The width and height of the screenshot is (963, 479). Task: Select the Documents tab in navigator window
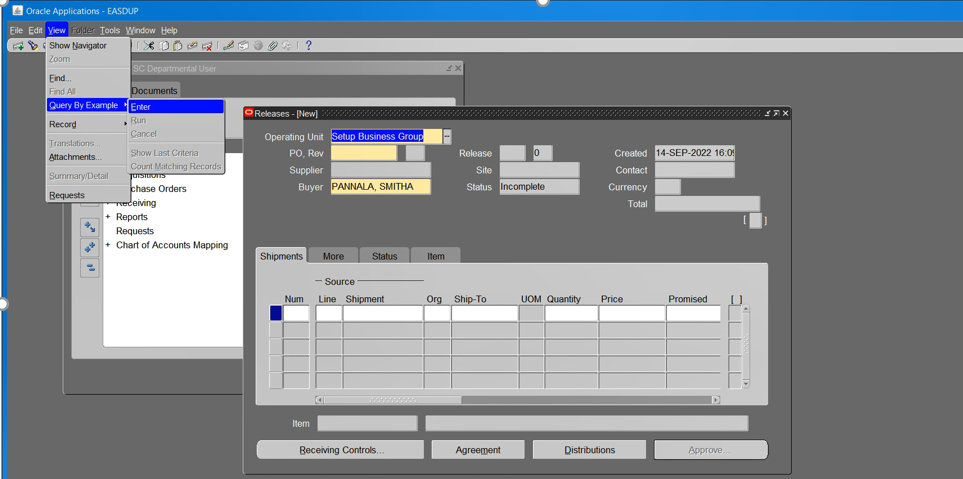[x=154, y=90]
